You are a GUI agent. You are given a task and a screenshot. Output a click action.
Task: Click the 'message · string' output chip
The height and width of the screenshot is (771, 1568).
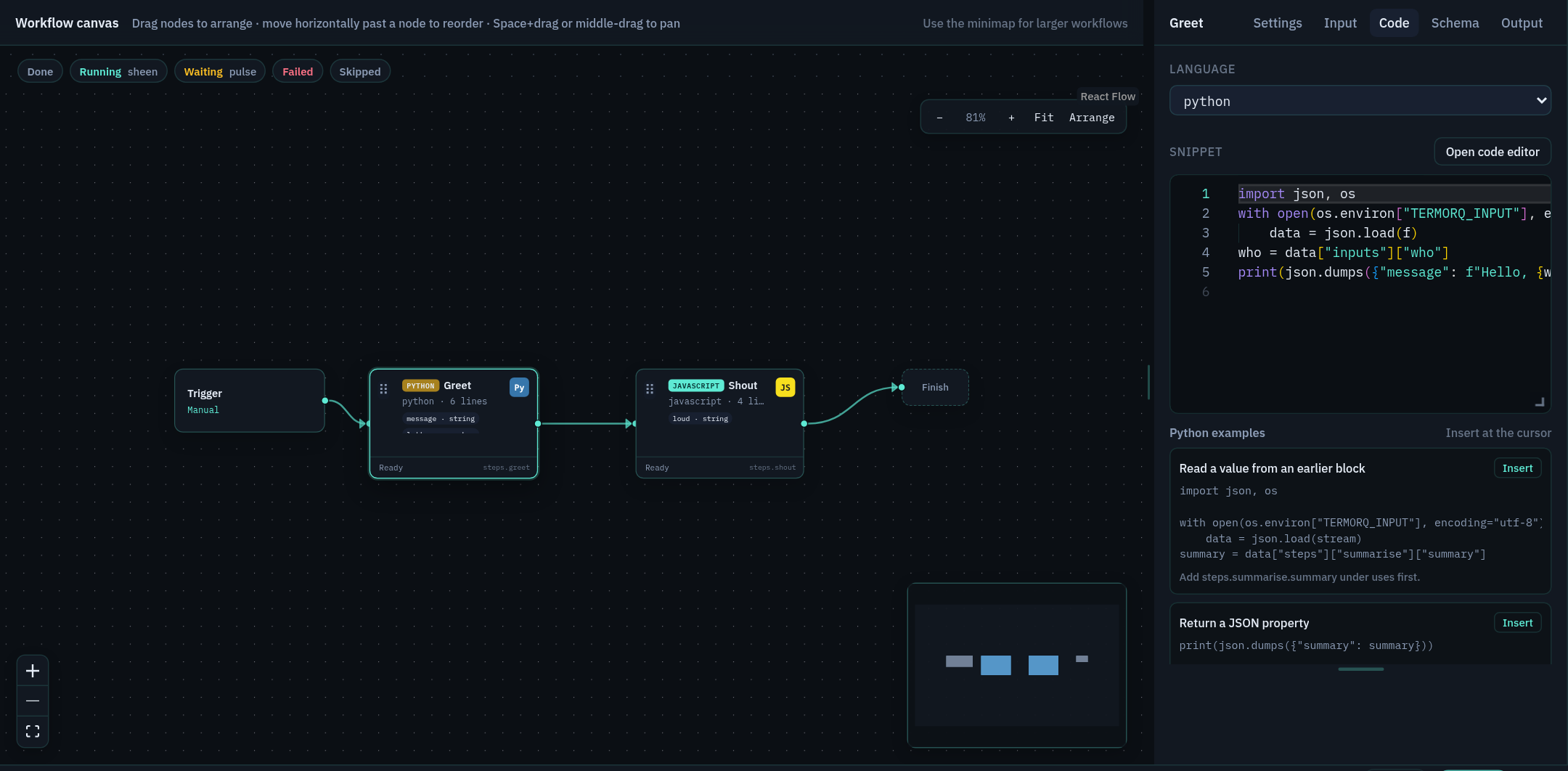441,419
